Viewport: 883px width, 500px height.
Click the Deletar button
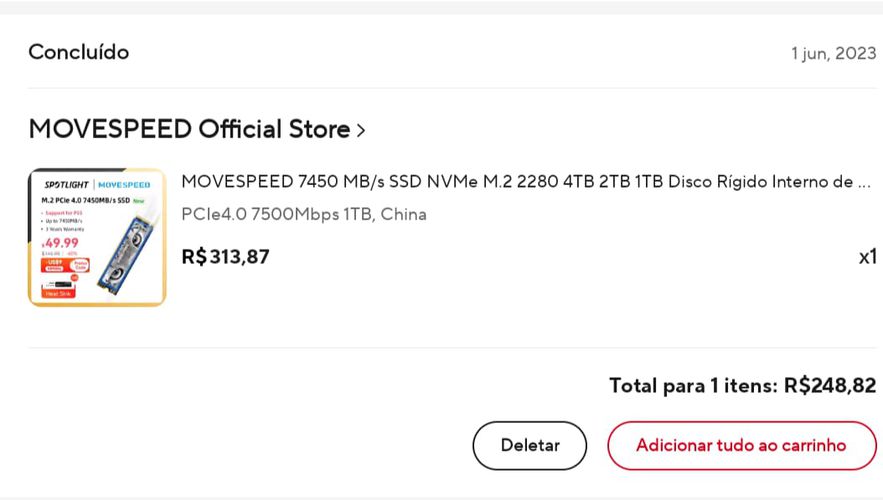(529, 445)
